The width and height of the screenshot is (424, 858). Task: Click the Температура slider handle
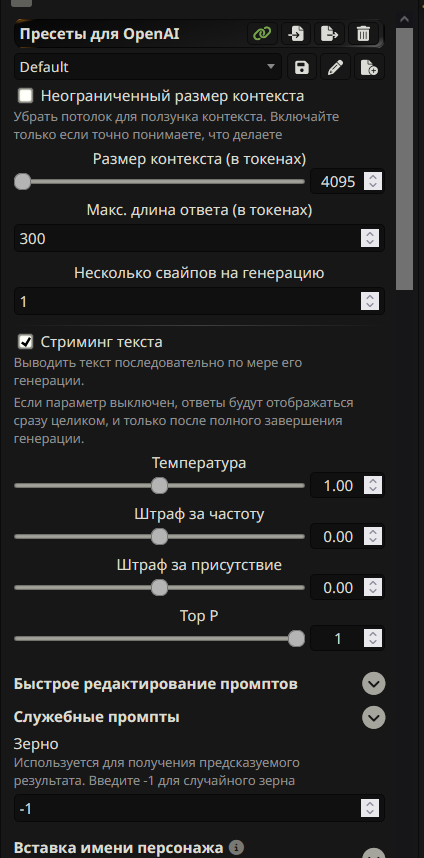click(x=159, y=485)
